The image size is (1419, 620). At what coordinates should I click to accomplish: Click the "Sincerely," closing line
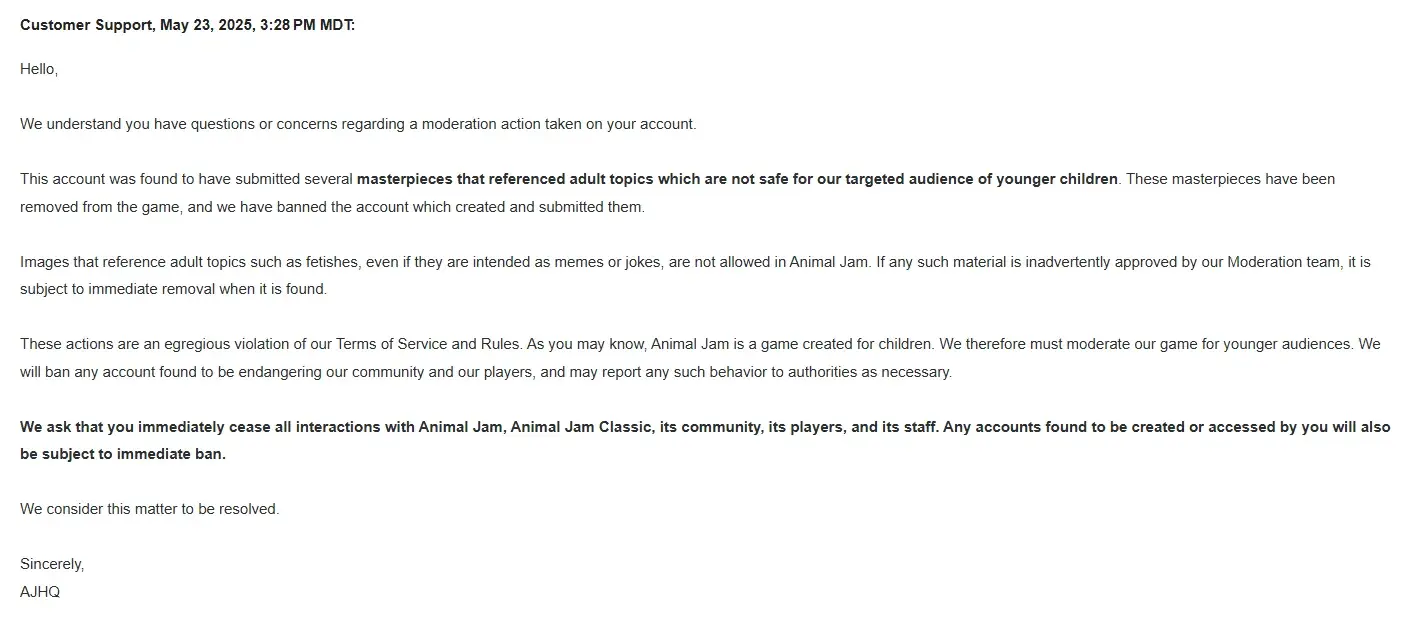(x=52, y=564)
